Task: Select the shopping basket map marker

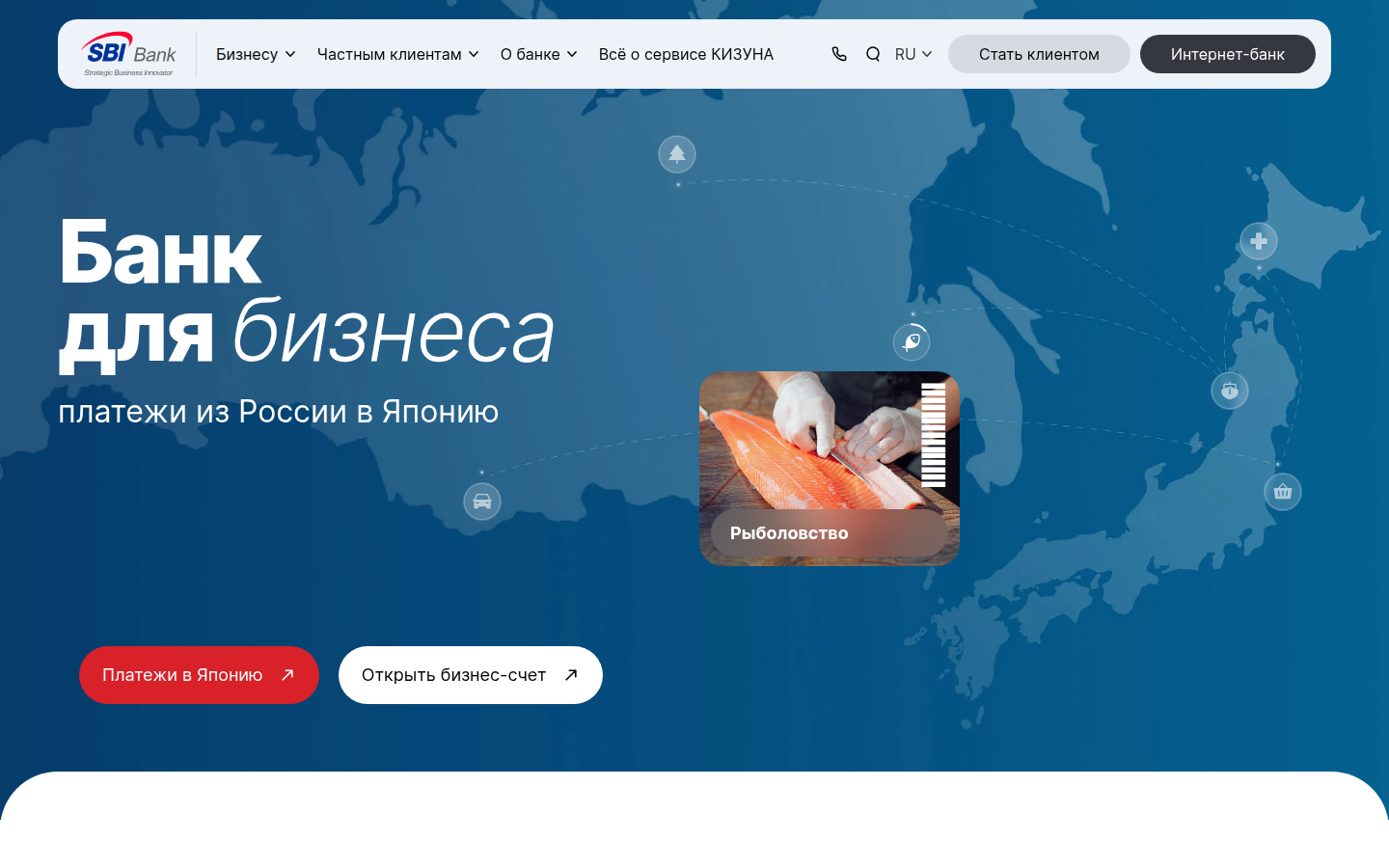Action: pyautogui.click(x=1283, y=492)
